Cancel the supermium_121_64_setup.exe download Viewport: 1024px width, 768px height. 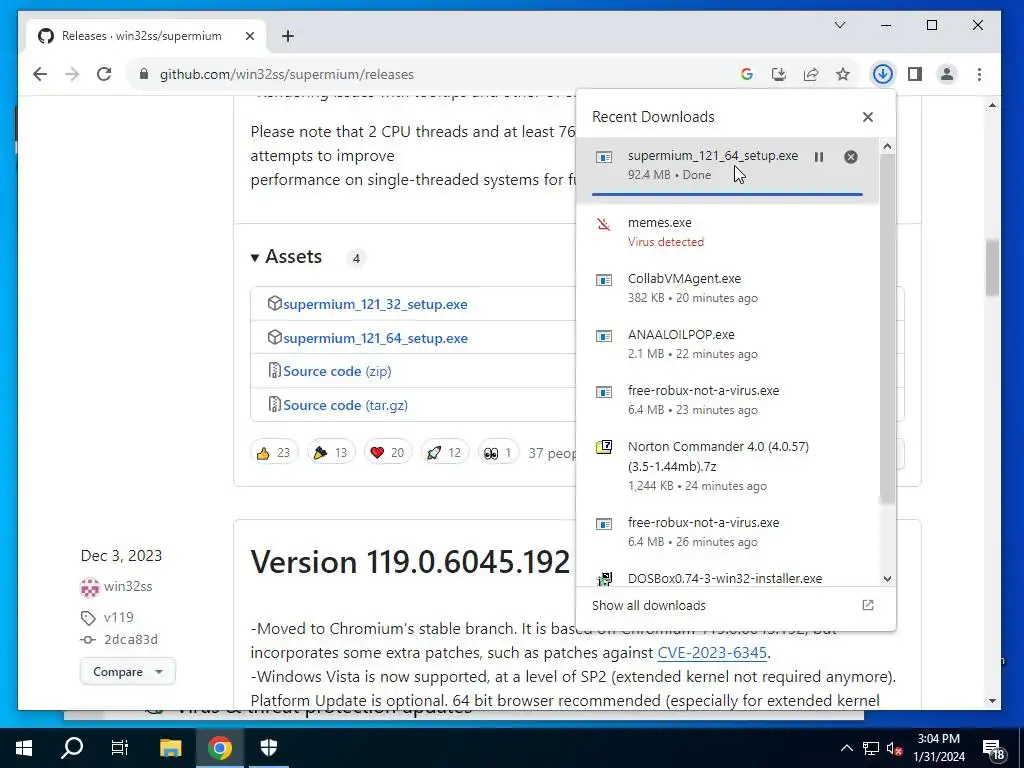tap(851, 157)
